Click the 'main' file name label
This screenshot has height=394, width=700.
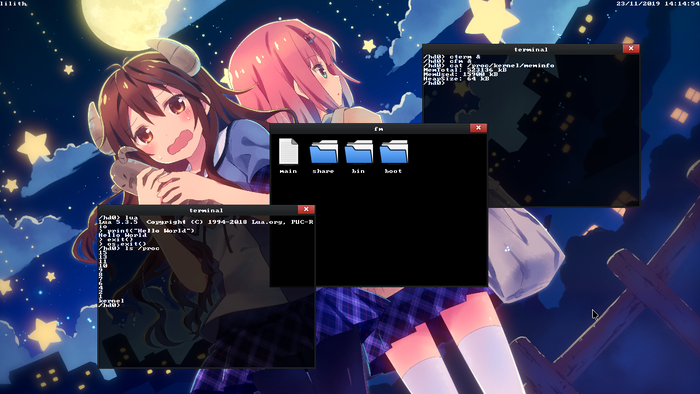pos(288,171)
